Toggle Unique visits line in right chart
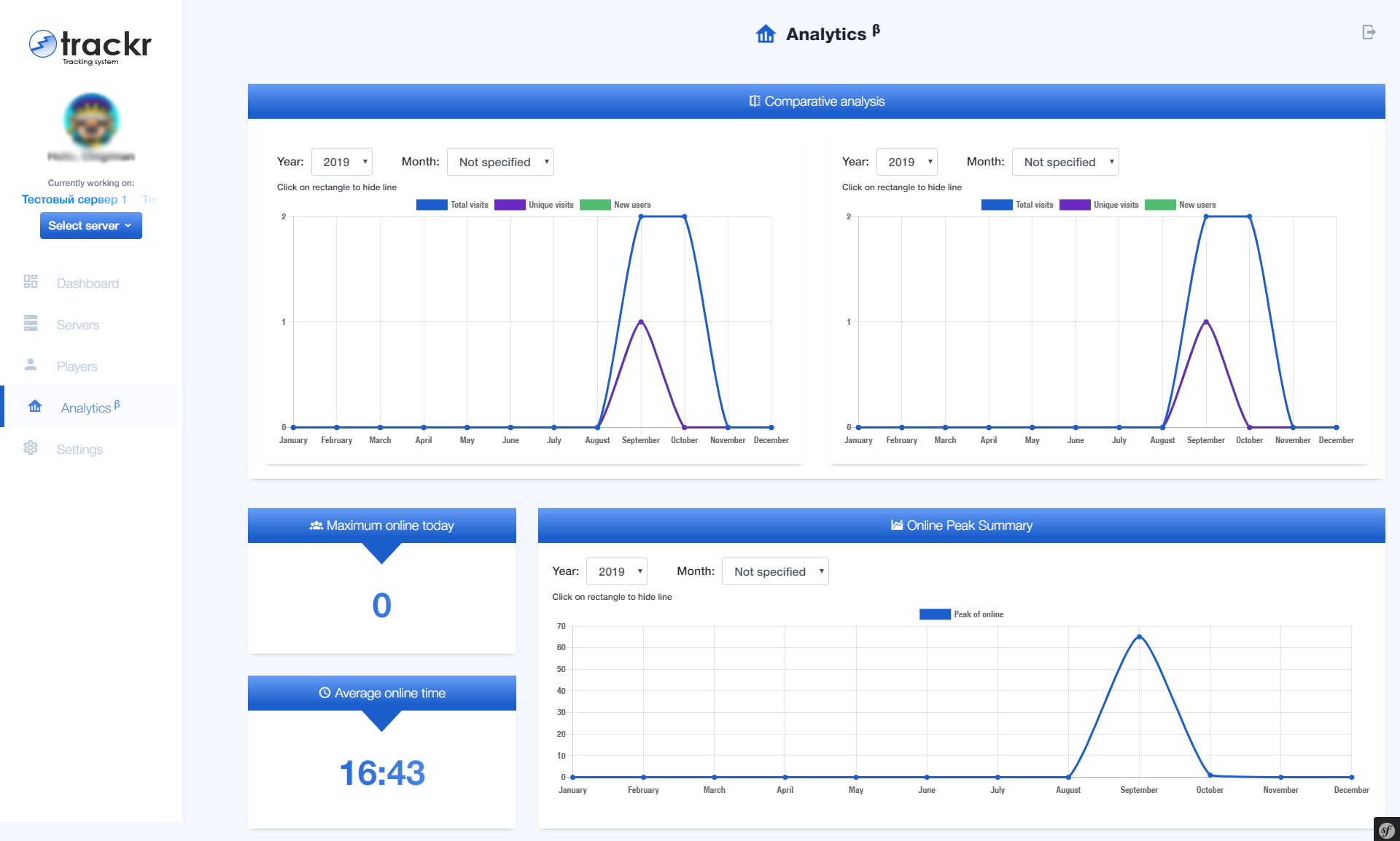1400x841 pixels. pyautogui.click(x=1075, y=205)
